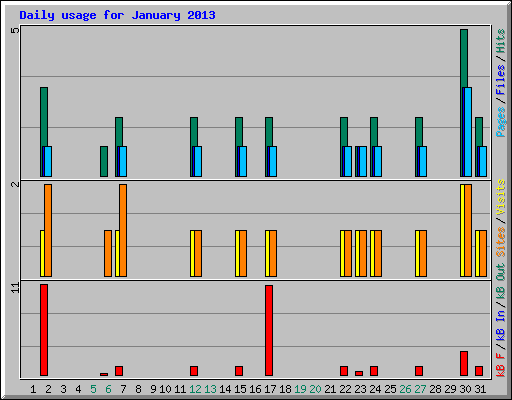Click day label "9" on the x-axis
This screenshot has width=512, height=400.
153,389
